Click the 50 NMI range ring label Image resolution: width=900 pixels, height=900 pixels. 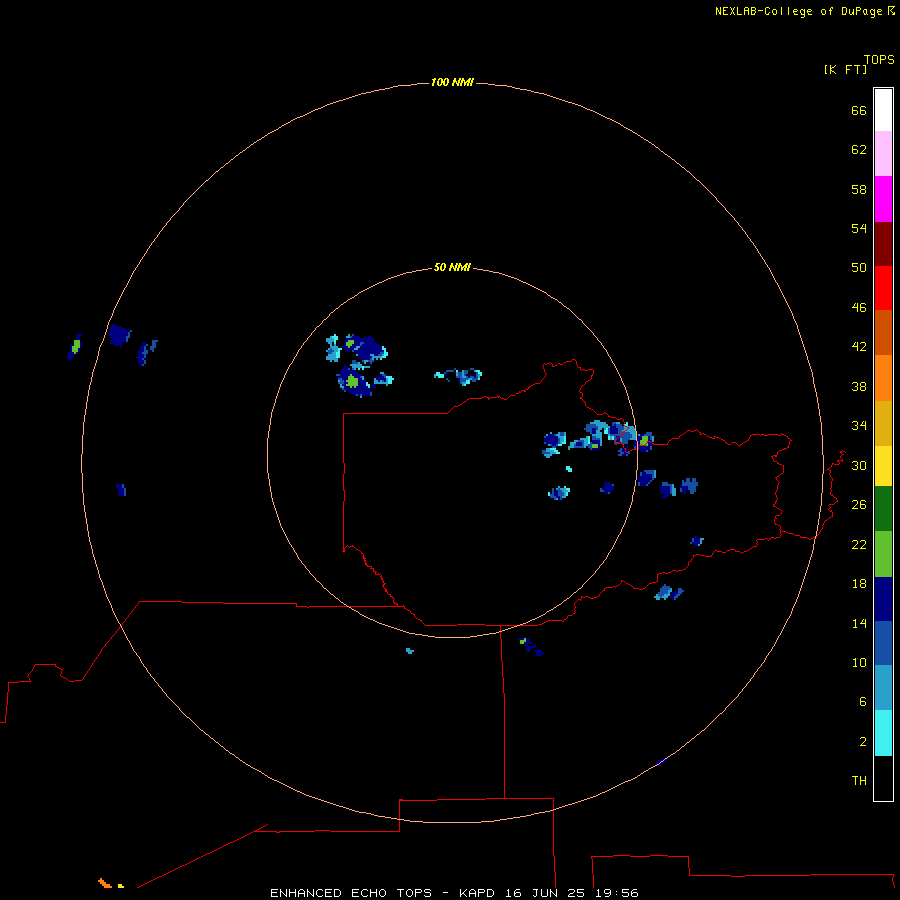point(452,267)
